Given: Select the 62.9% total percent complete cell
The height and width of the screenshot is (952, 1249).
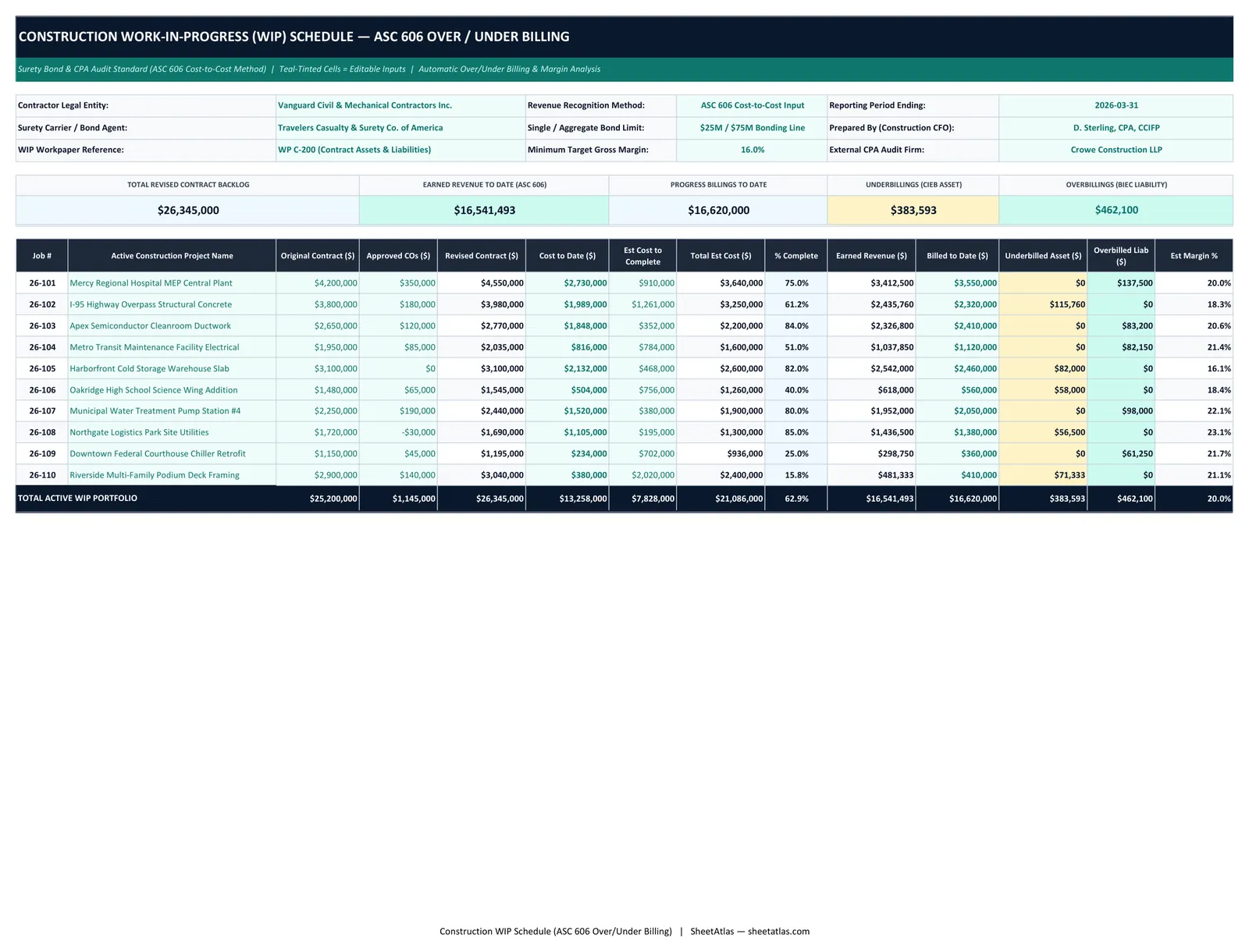Looking at the screenshot, I should (x=796, y=499).
